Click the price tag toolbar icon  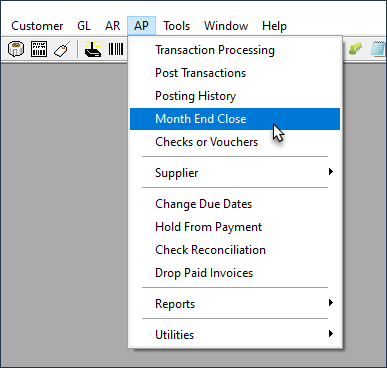[x=62, y=49]
